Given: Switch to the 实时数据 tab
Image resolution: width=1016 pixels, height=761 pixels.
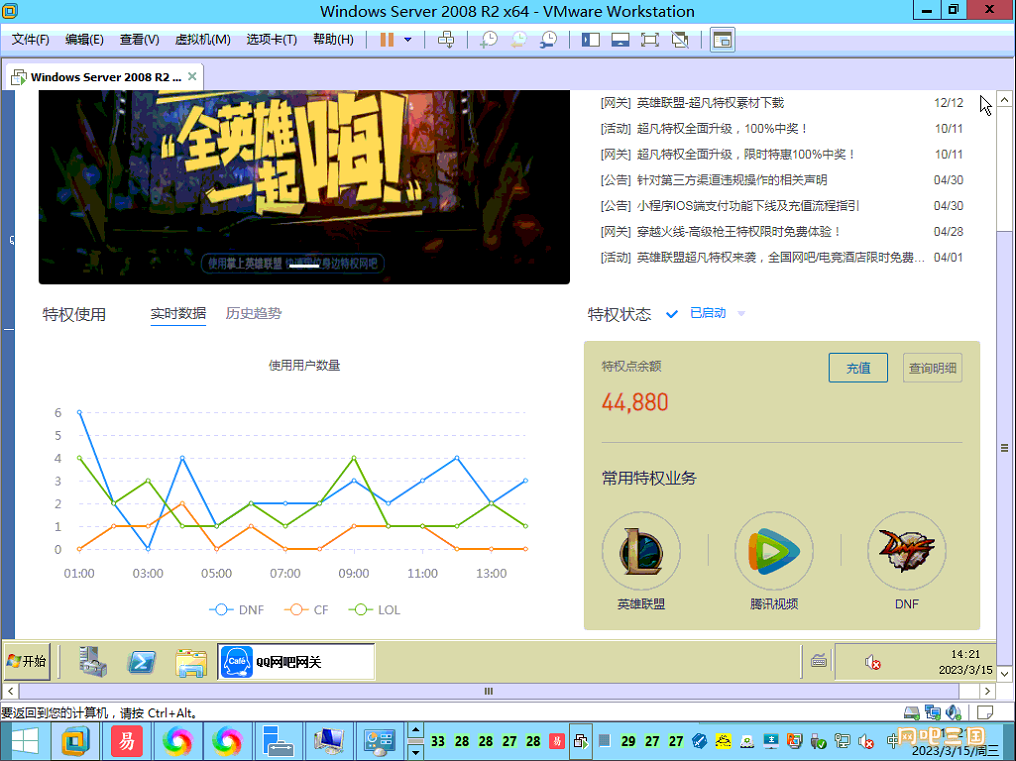Looking at the screenshot, I should tap(178, 314).
